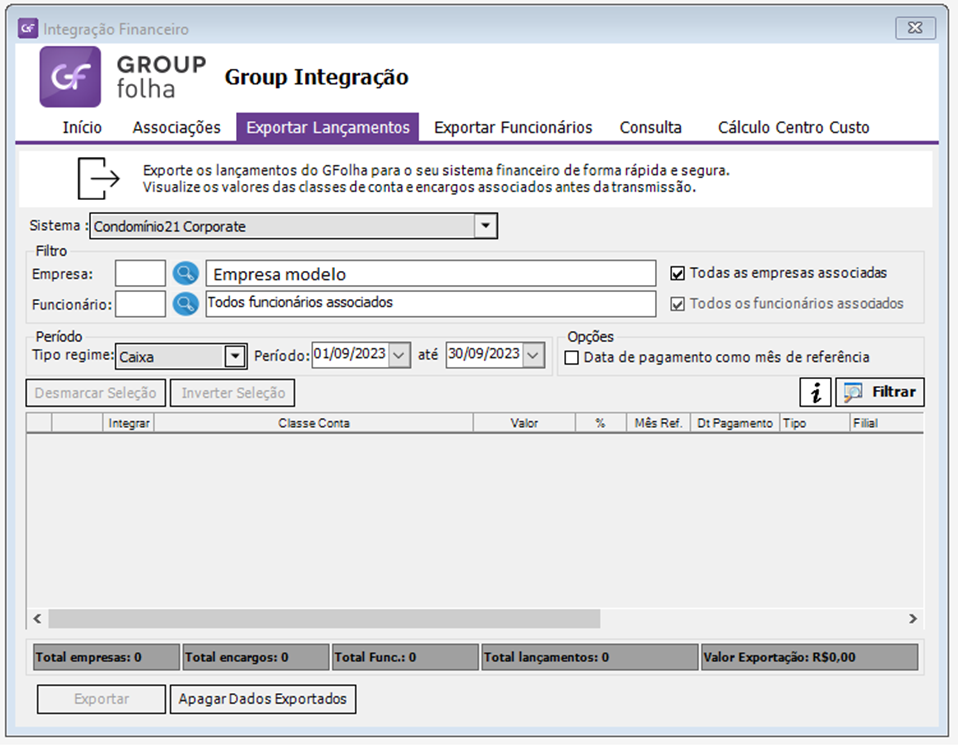Click the Empresa code input field

point(140,273)
